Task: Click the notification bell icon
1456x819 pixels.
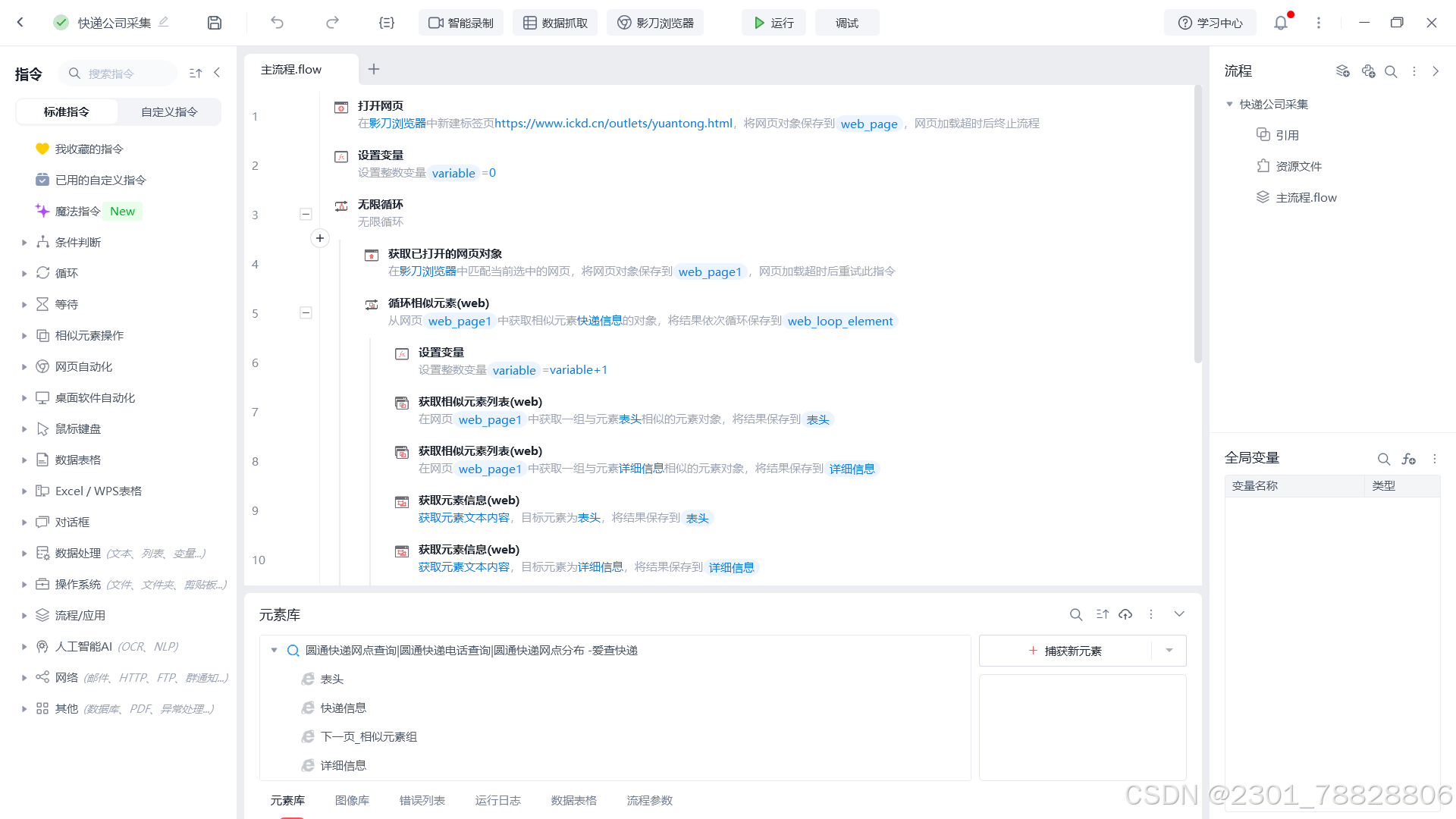Action: click(1281, 23)
